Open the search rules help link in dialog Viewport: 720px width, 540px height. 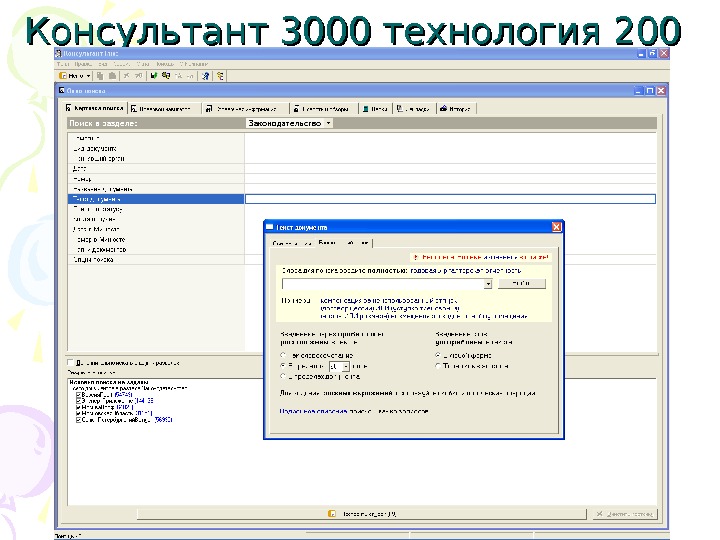[313, 411]
